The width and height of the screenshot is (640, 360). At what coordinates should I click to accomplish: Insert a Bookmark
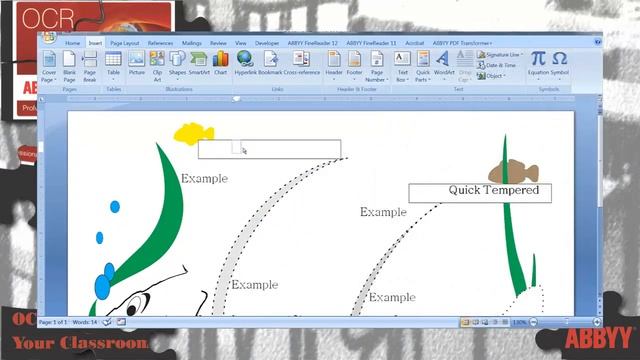point(270,64)
